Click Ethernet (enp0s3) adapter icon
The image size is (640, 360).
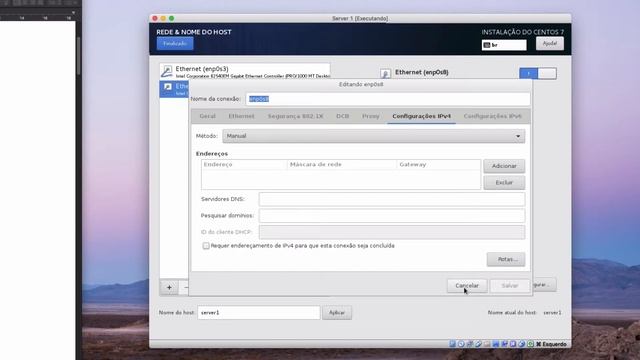coord(167,71)
